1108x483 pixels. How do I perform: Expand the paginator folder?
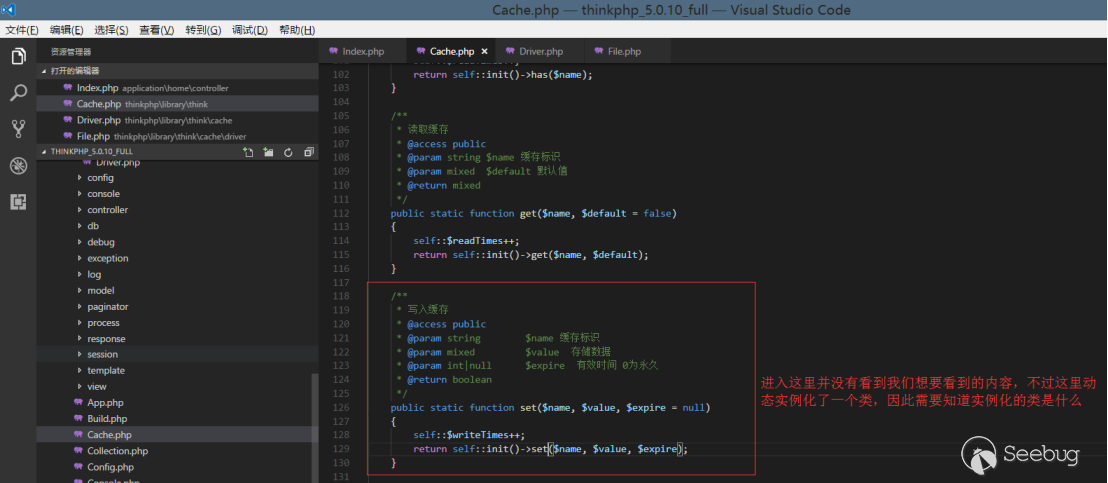click(177, 306)
